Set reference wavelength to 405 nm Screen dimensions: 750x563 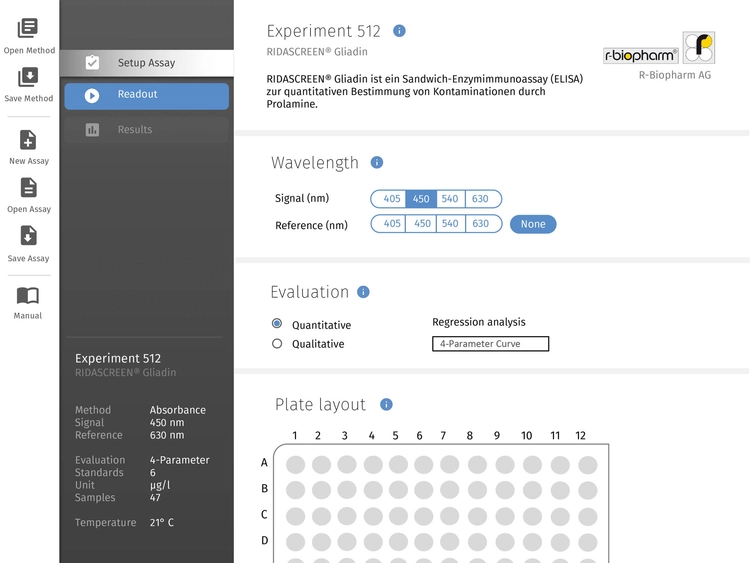[x=389, y=224]
